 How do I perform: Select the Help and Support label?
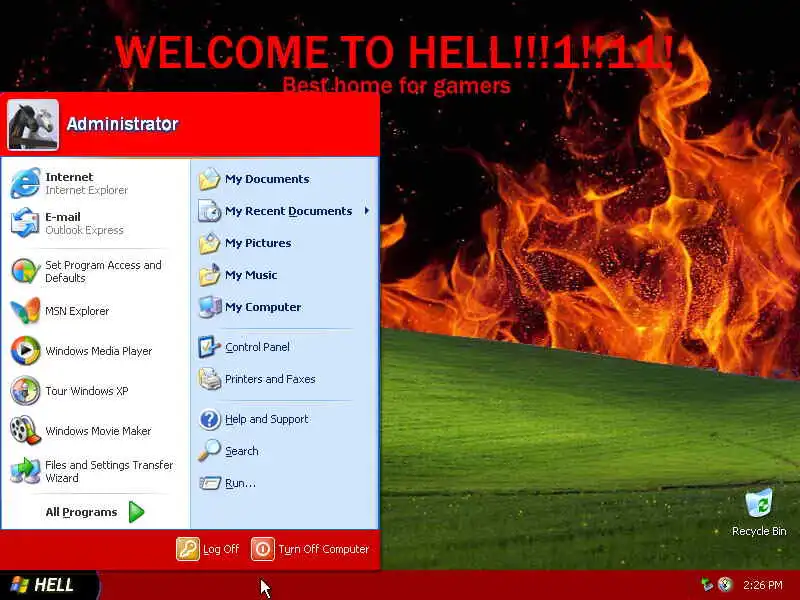[x=267, y=419]
